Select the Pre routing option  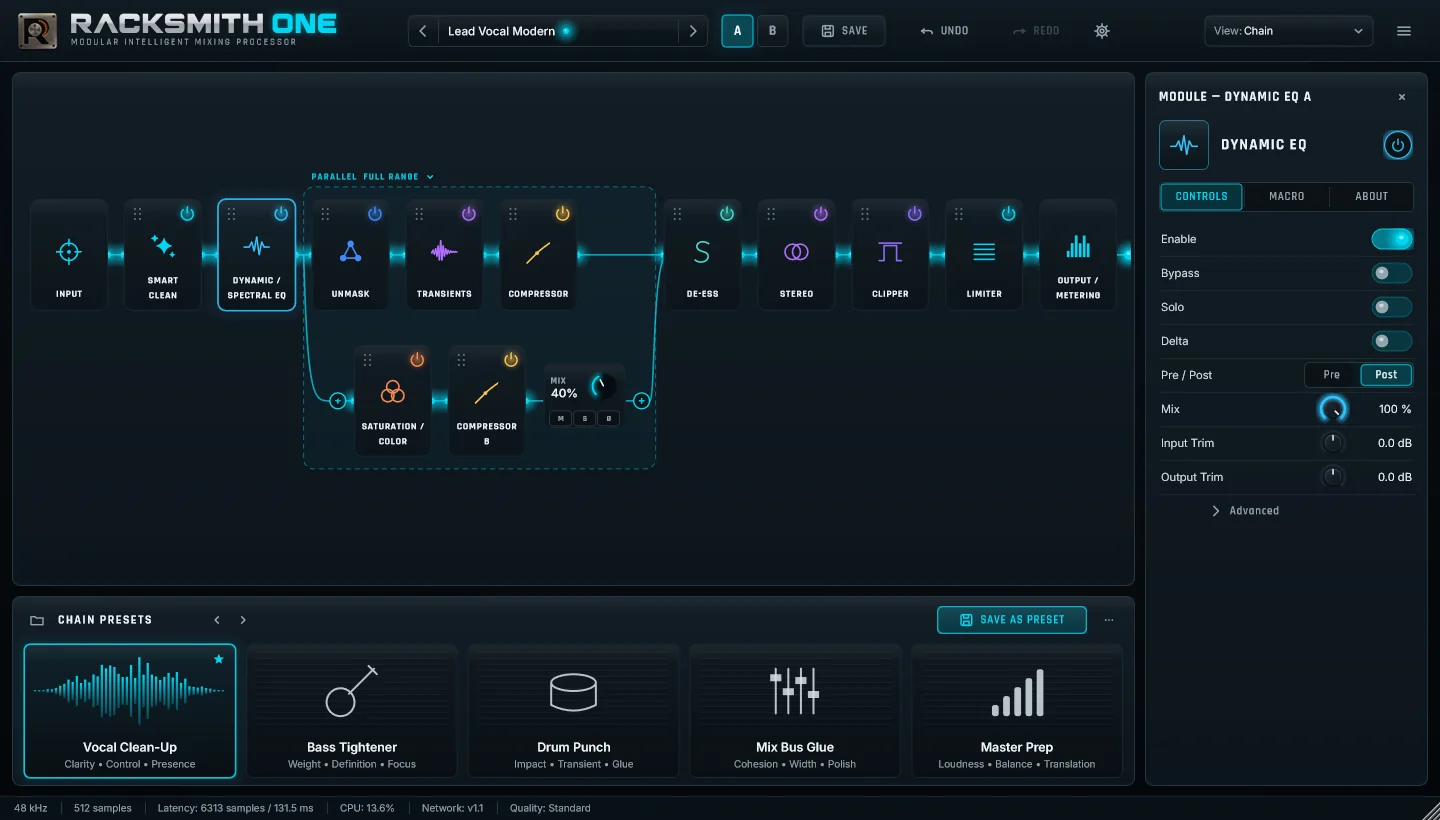click(1332, 375)
